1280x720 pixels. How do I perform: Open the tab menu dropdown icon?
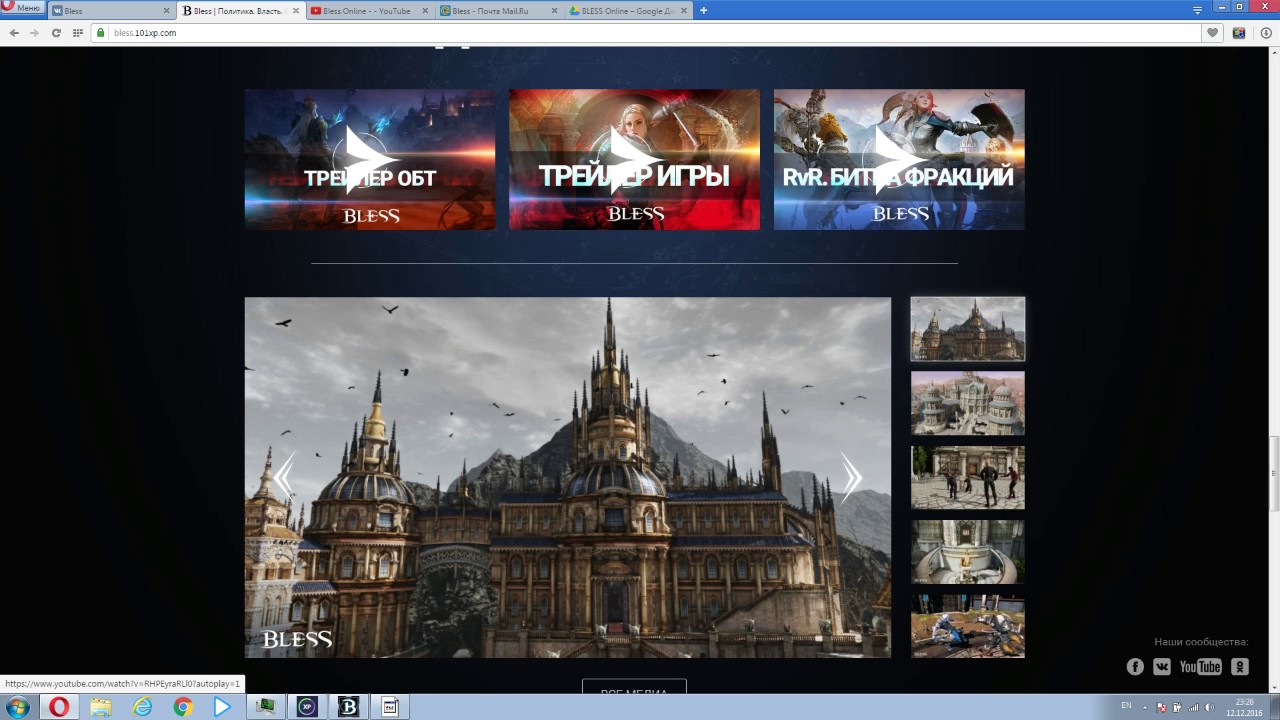1197,9
